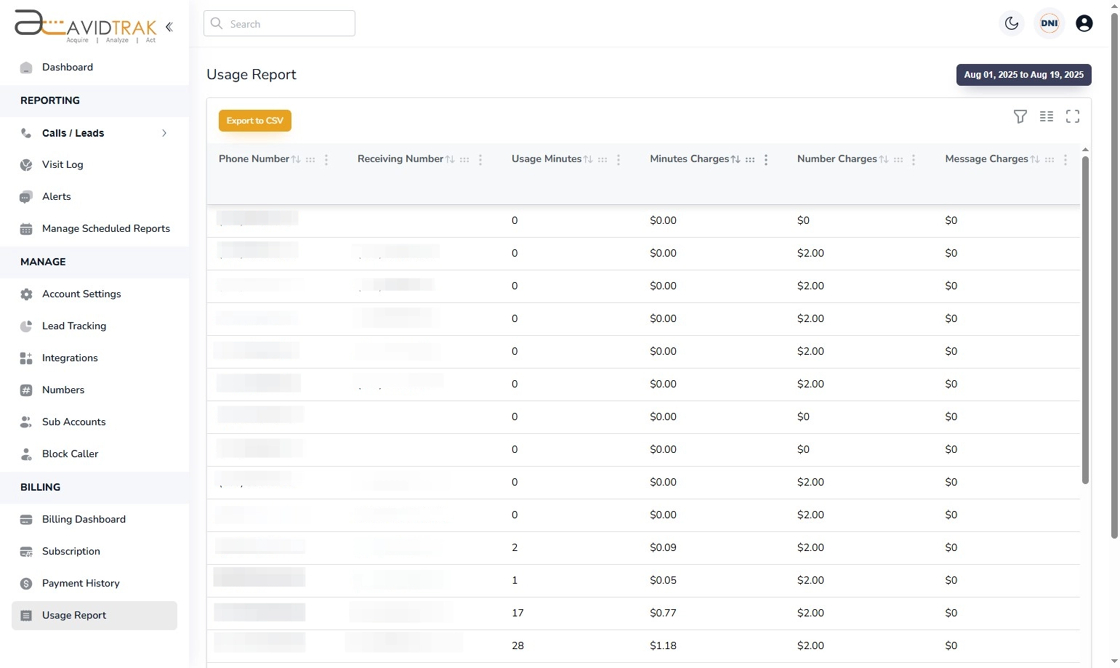Open the user profile avatar menu
Viewport: 1120px width, 668px height.
coord(1084,24)
